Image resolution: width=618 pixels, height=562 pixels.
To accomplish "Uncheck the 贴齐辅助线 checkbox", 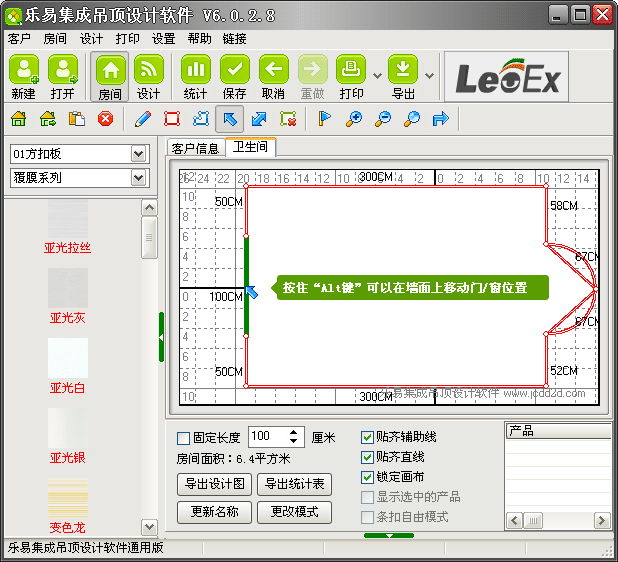I will tap(367, 437).
